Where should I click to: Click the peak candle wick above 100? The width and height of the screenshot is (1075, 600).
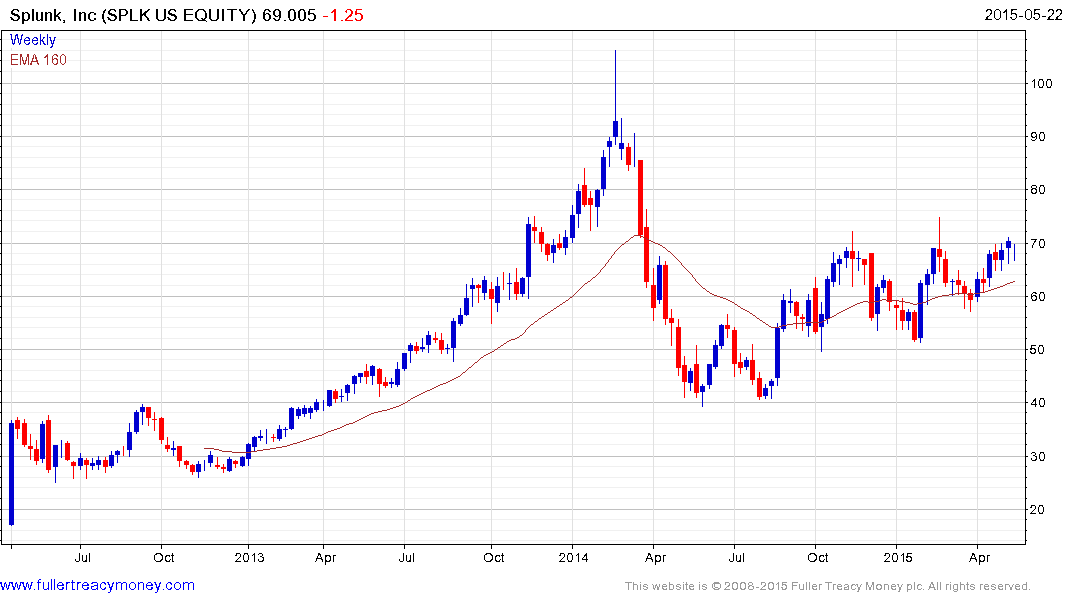click(x=615, y=86)
